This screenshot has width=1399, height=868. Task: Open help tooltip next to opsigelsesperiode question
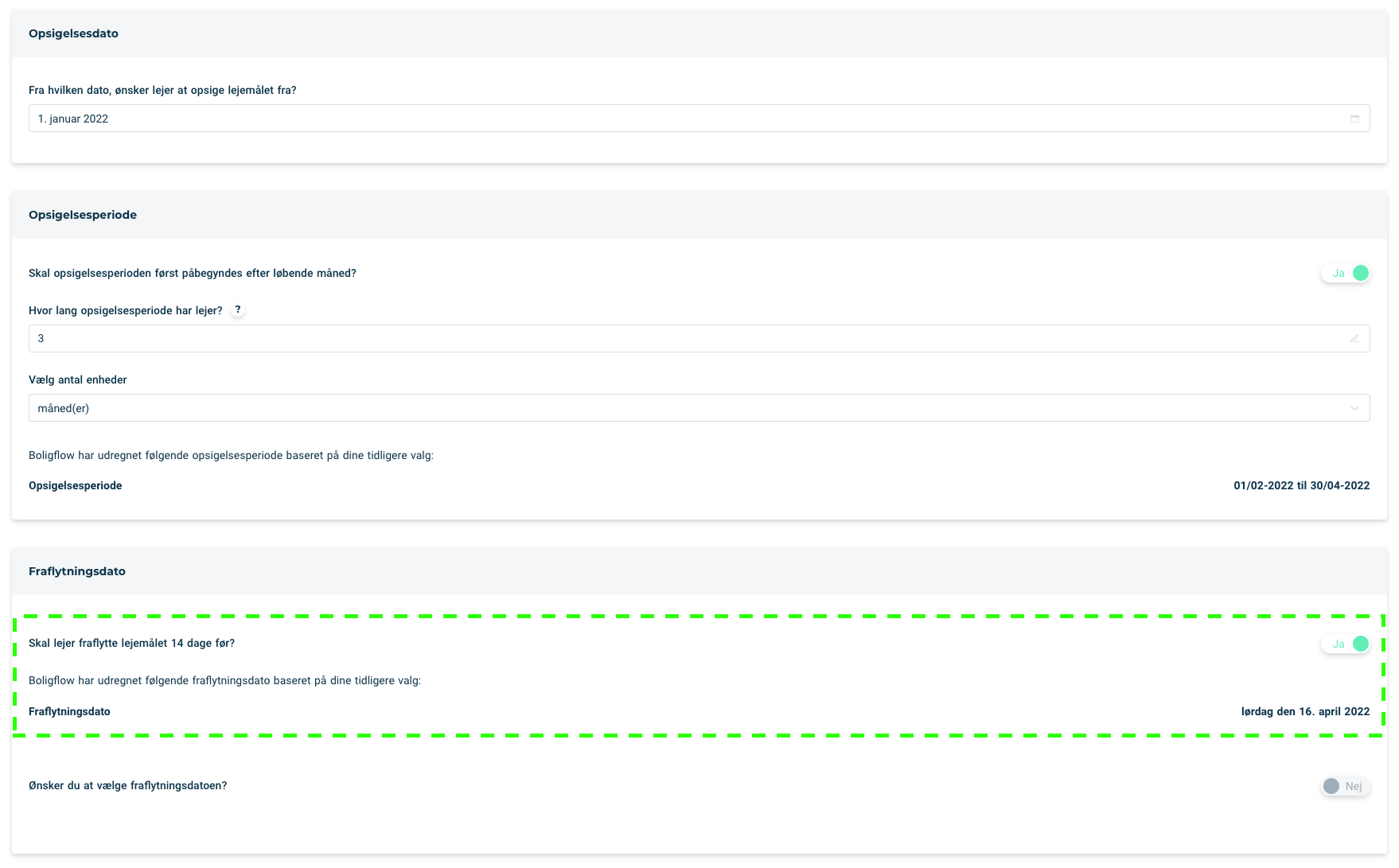tap(237, 310)
